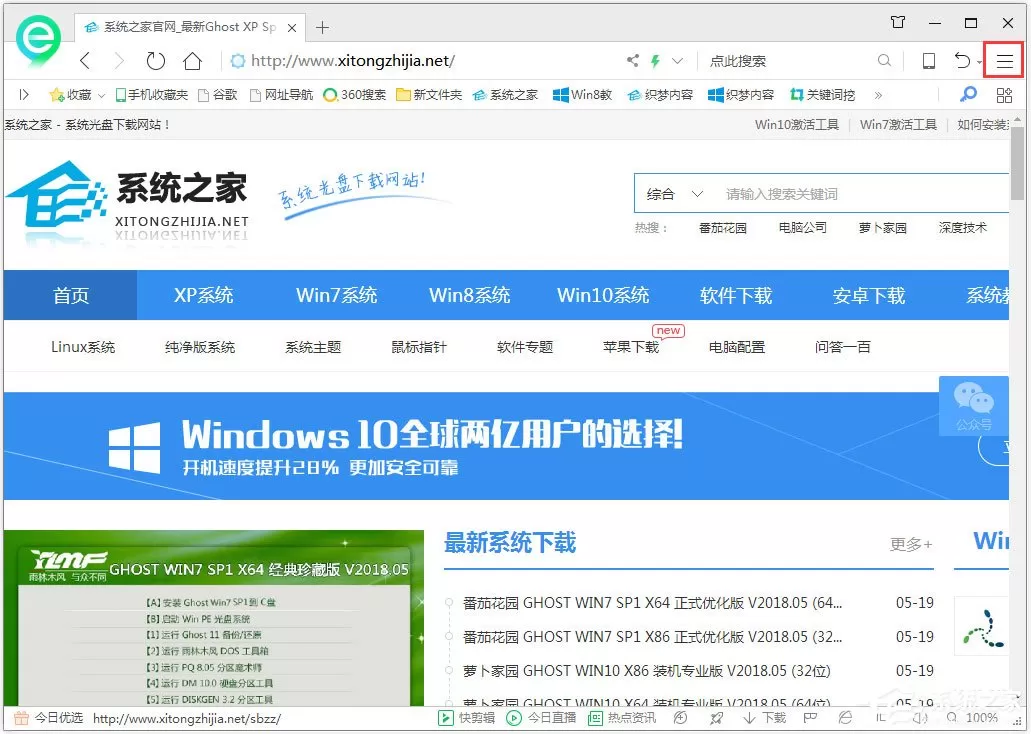
Task: Select the Win10系统 navigation tab
Action: [x=603, y=295]
